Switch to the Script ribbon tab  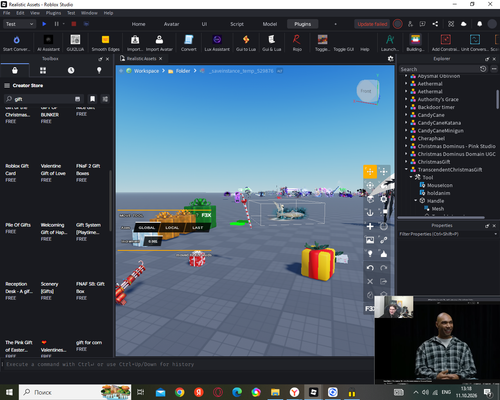click(237, 24)
